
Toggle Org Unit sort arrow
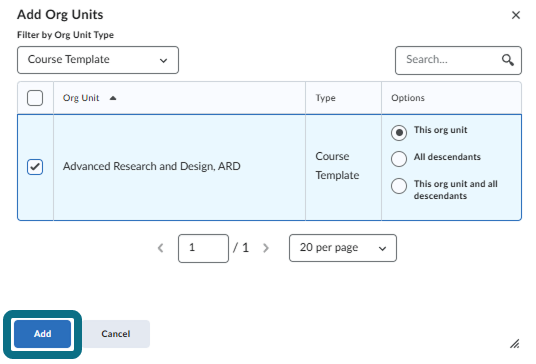coord(113,98)
